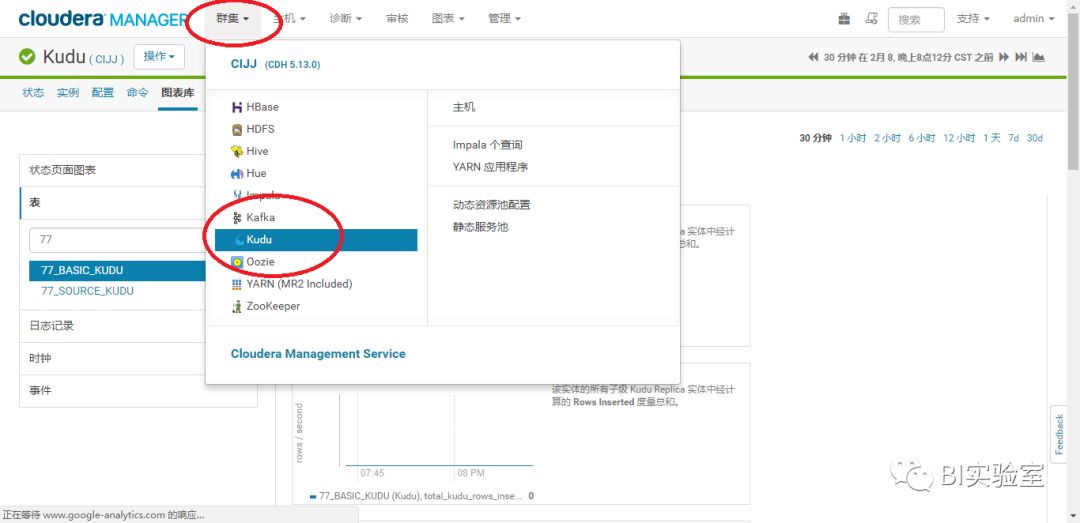Open the CIJJ cluster link

point(244,64)
